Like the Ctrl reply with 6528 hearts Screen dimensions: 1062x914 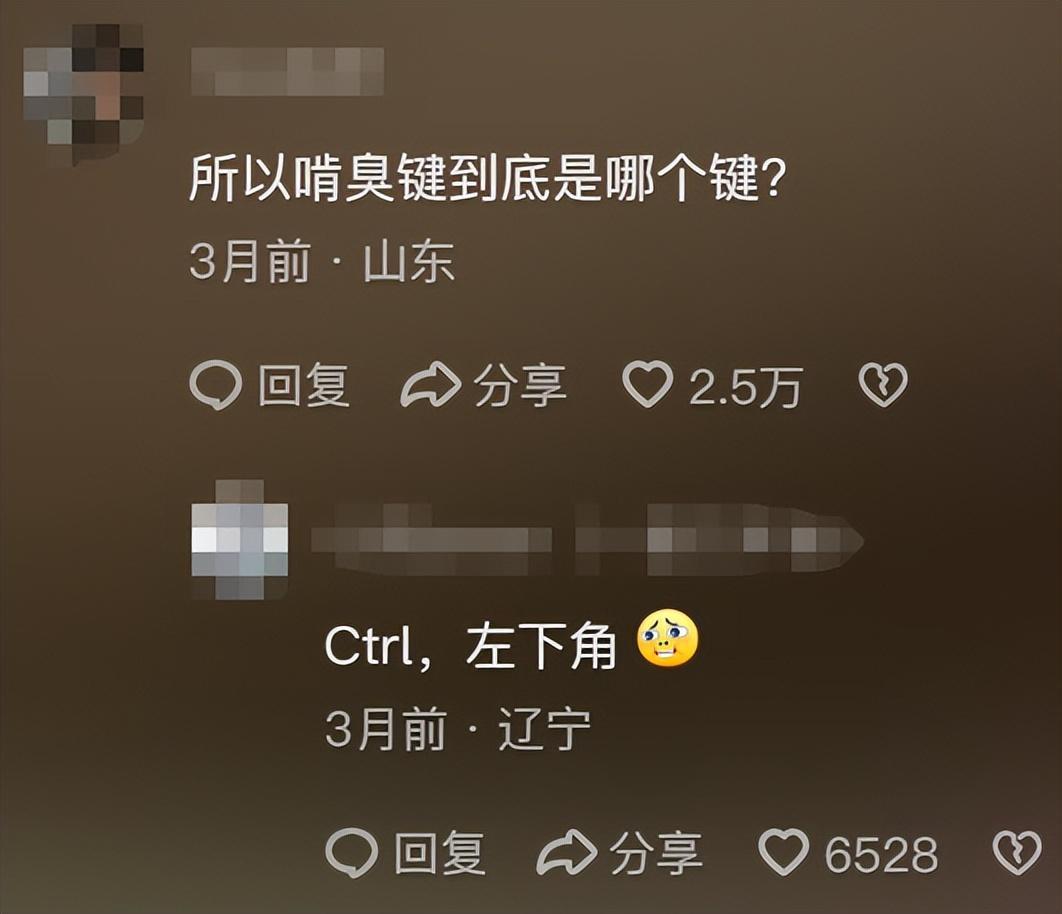(783, 852)
